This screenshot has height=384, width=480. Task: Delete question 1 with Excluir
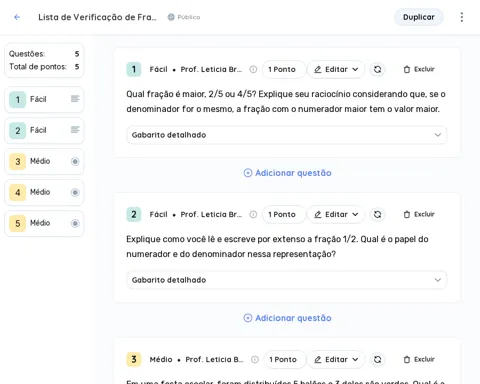pos(419,69)
